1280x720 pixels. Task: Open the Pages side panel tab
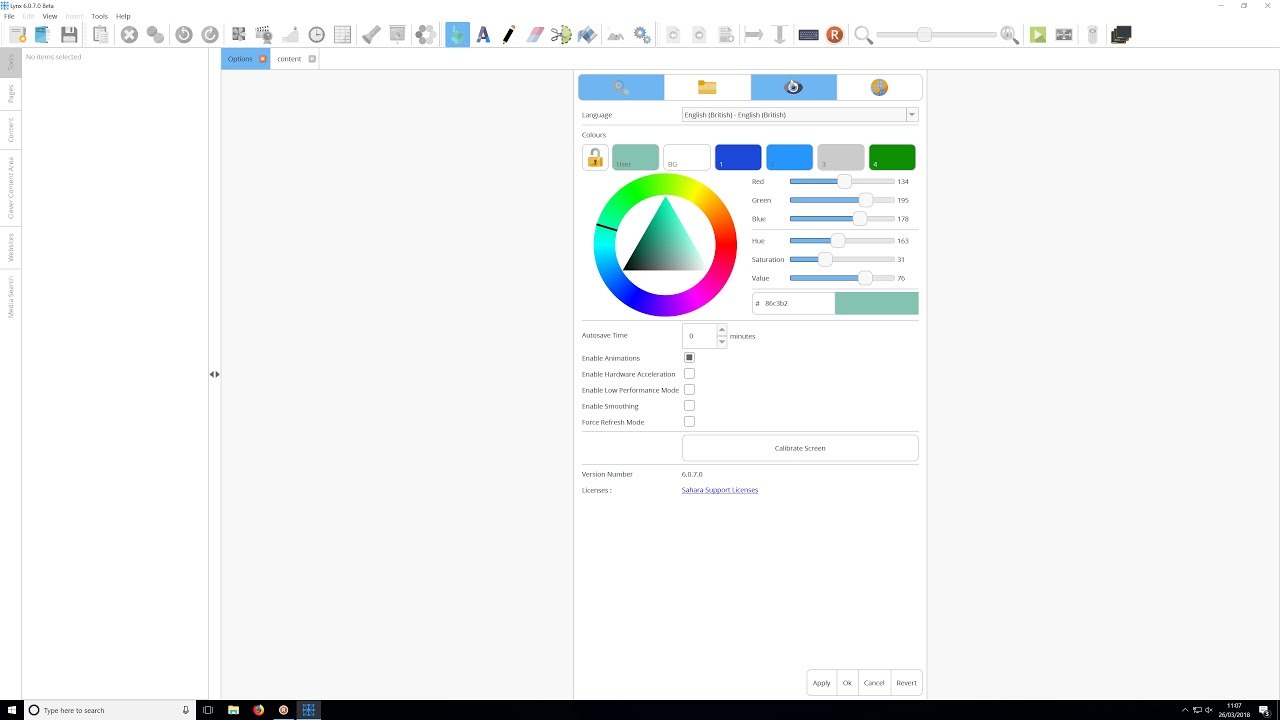[x=11, y=94]
